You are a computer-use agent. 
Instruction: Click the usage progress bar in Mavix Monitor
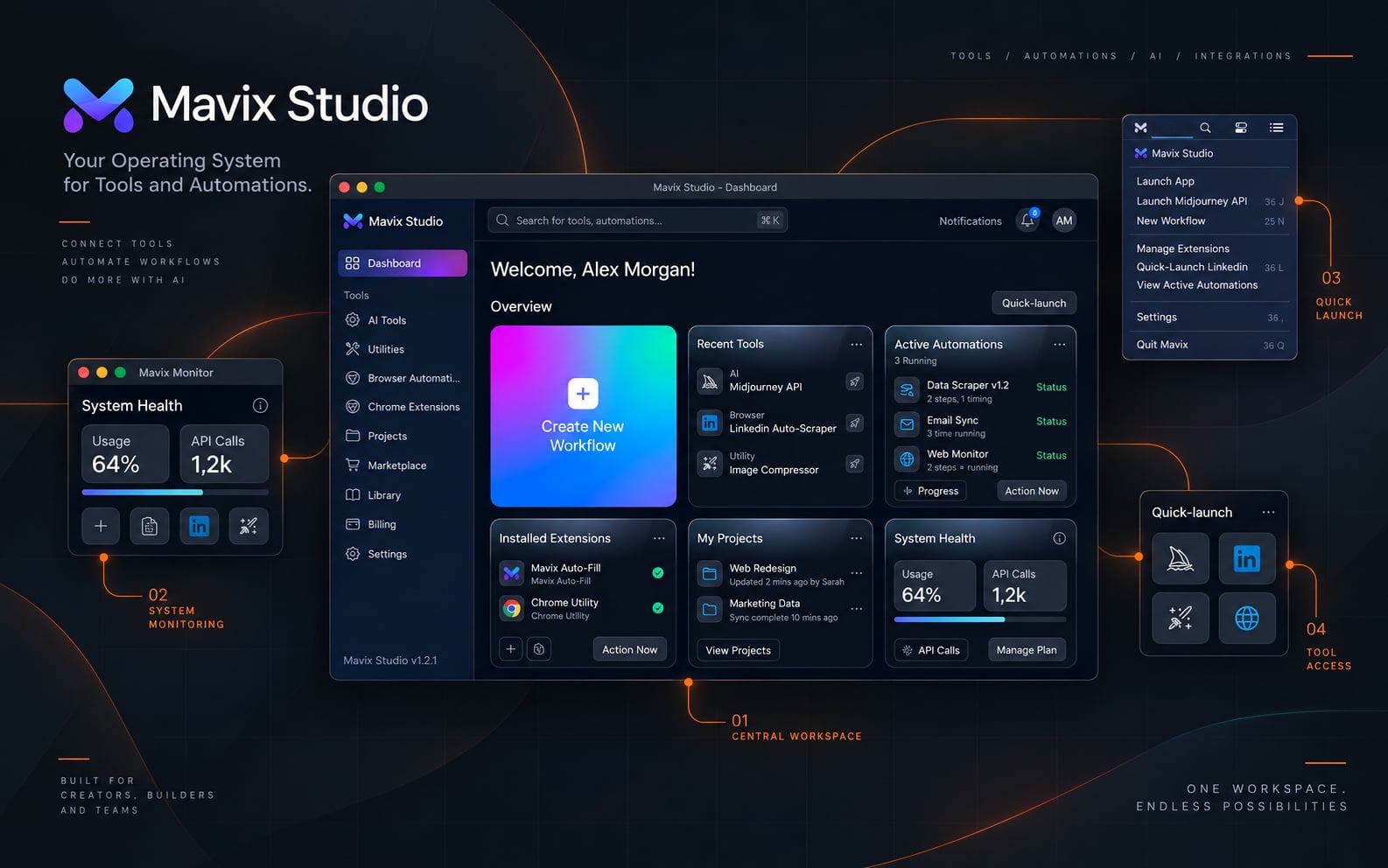[175, 493]
